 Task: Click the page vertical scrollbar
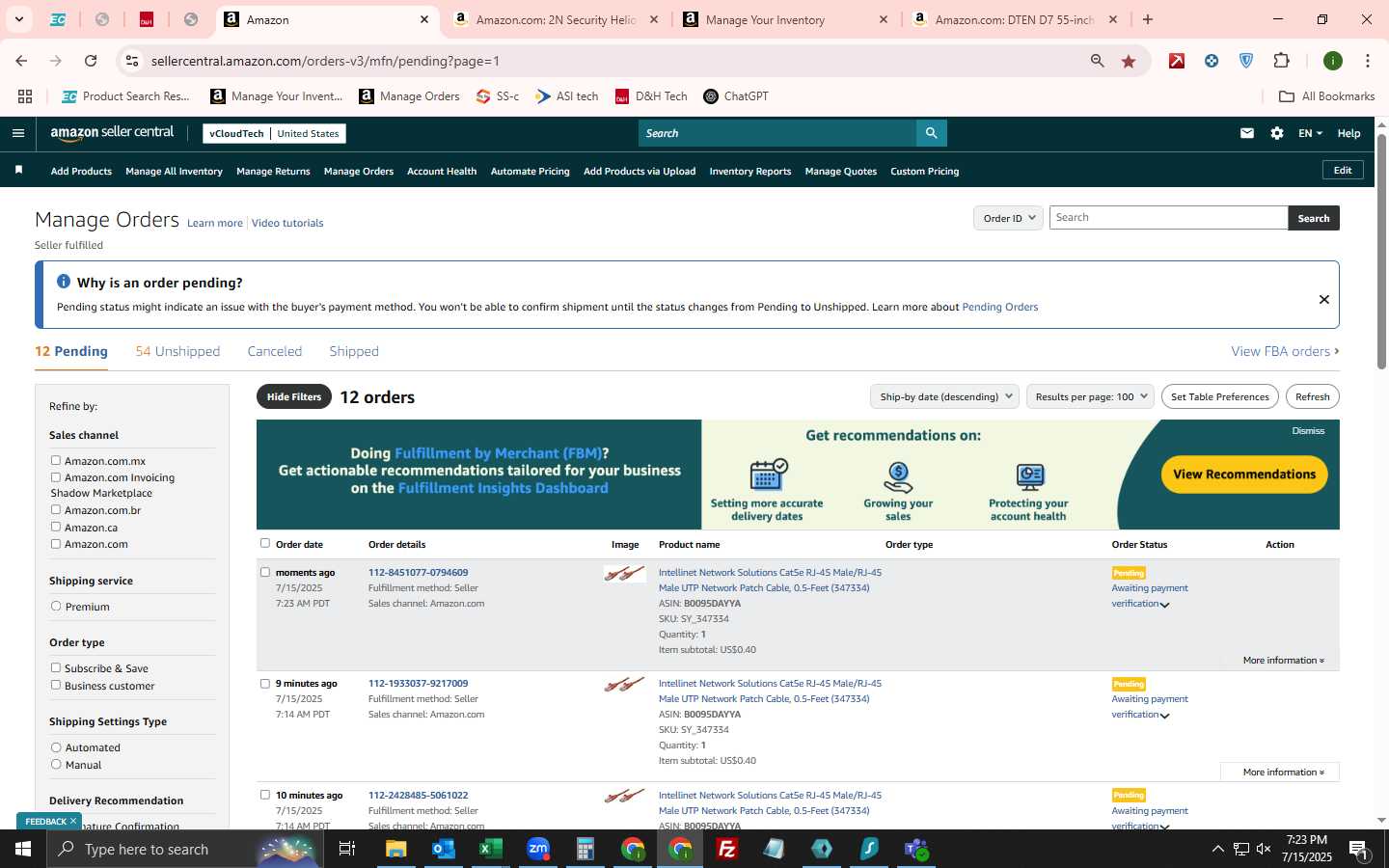tap(1381, 251)
